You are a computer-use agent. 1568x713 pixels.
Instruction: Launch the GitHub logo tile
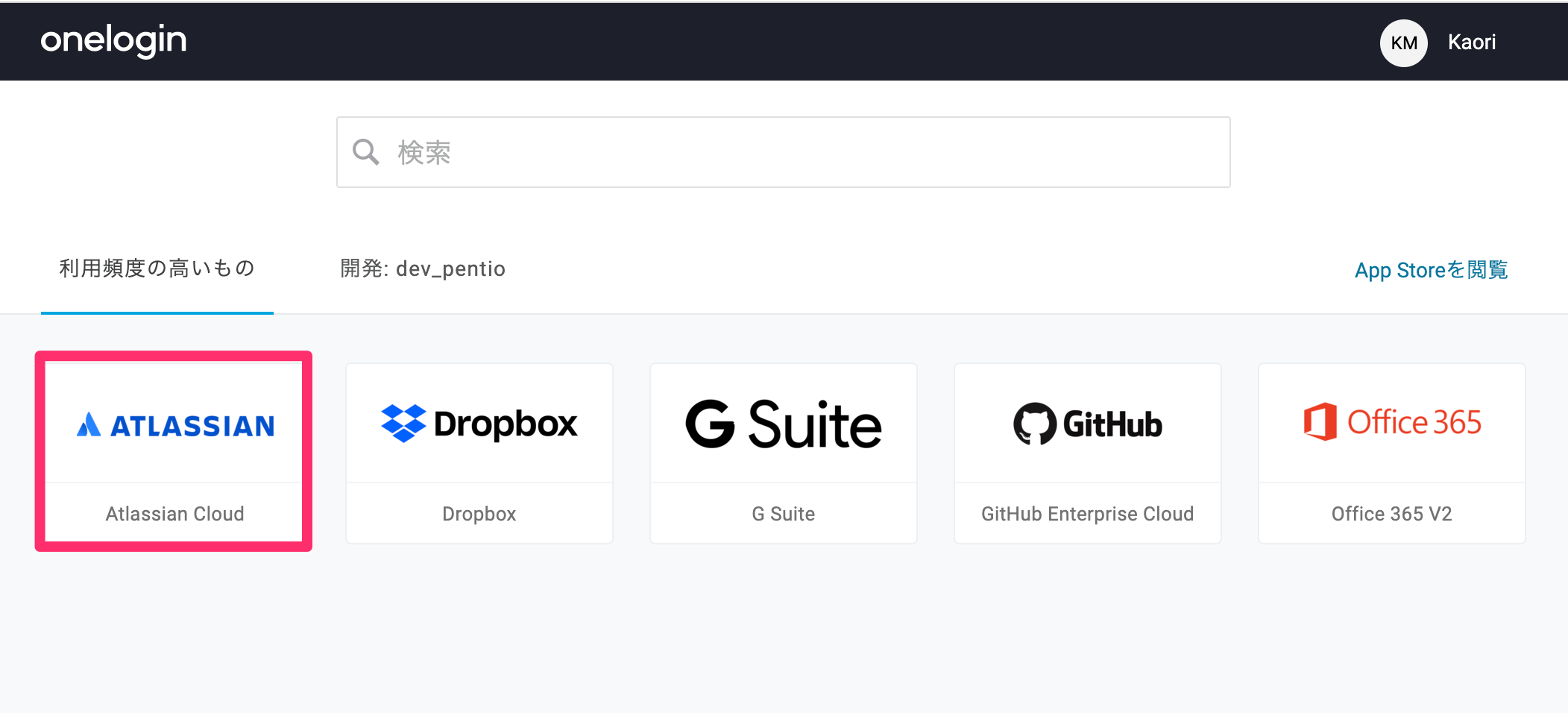[x=1088, y=424]
